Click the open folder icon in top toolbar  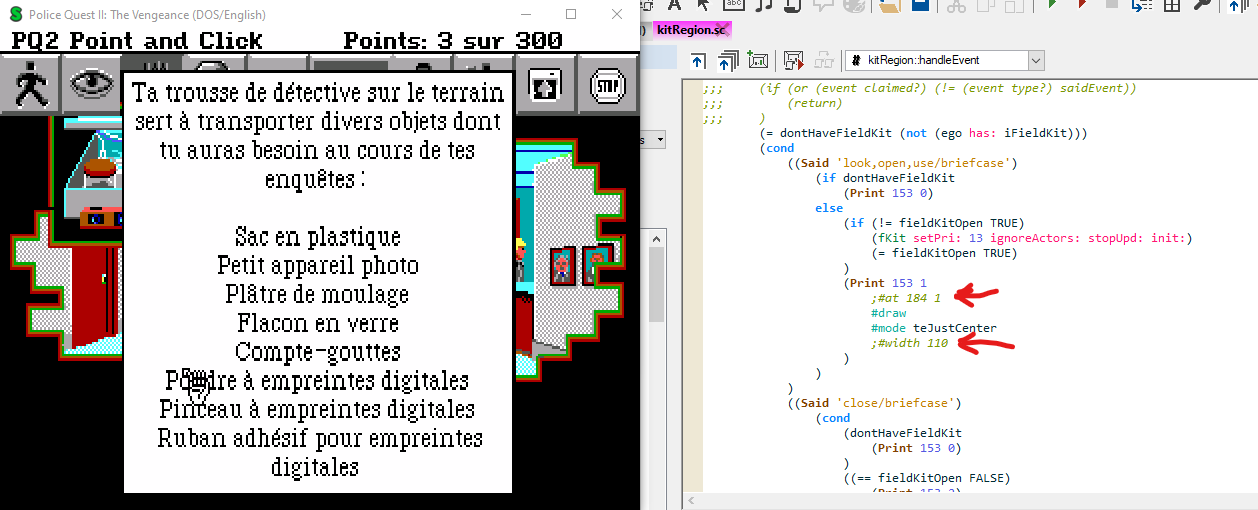(888, 6)
